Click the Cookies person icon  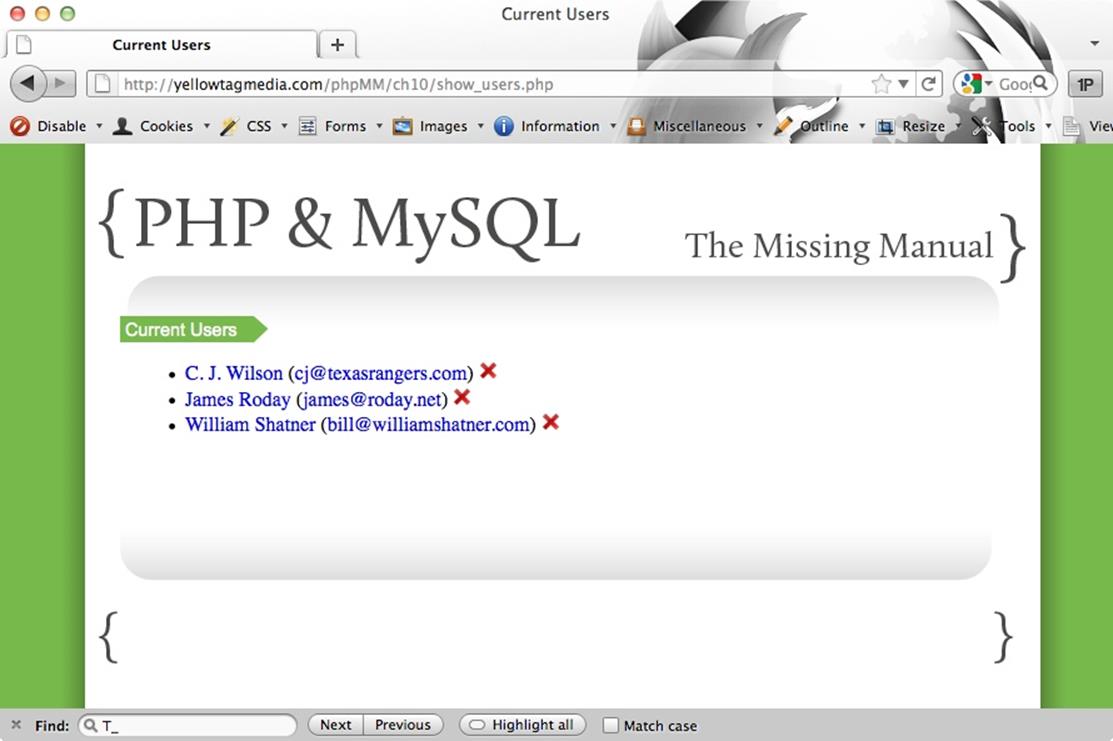point(123,126)
